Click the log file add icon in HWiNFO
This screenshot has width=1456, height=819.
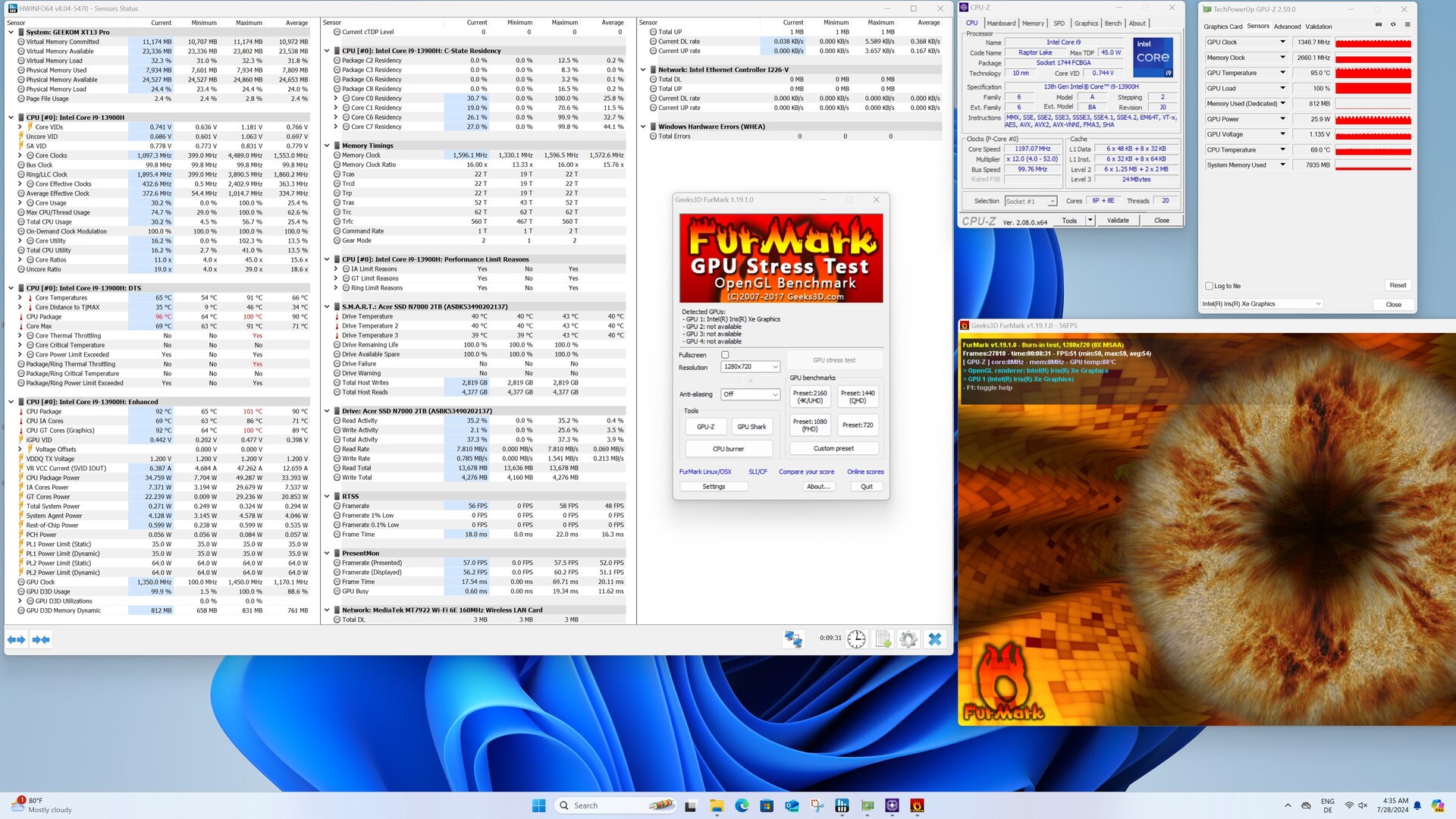pos(883,639)
